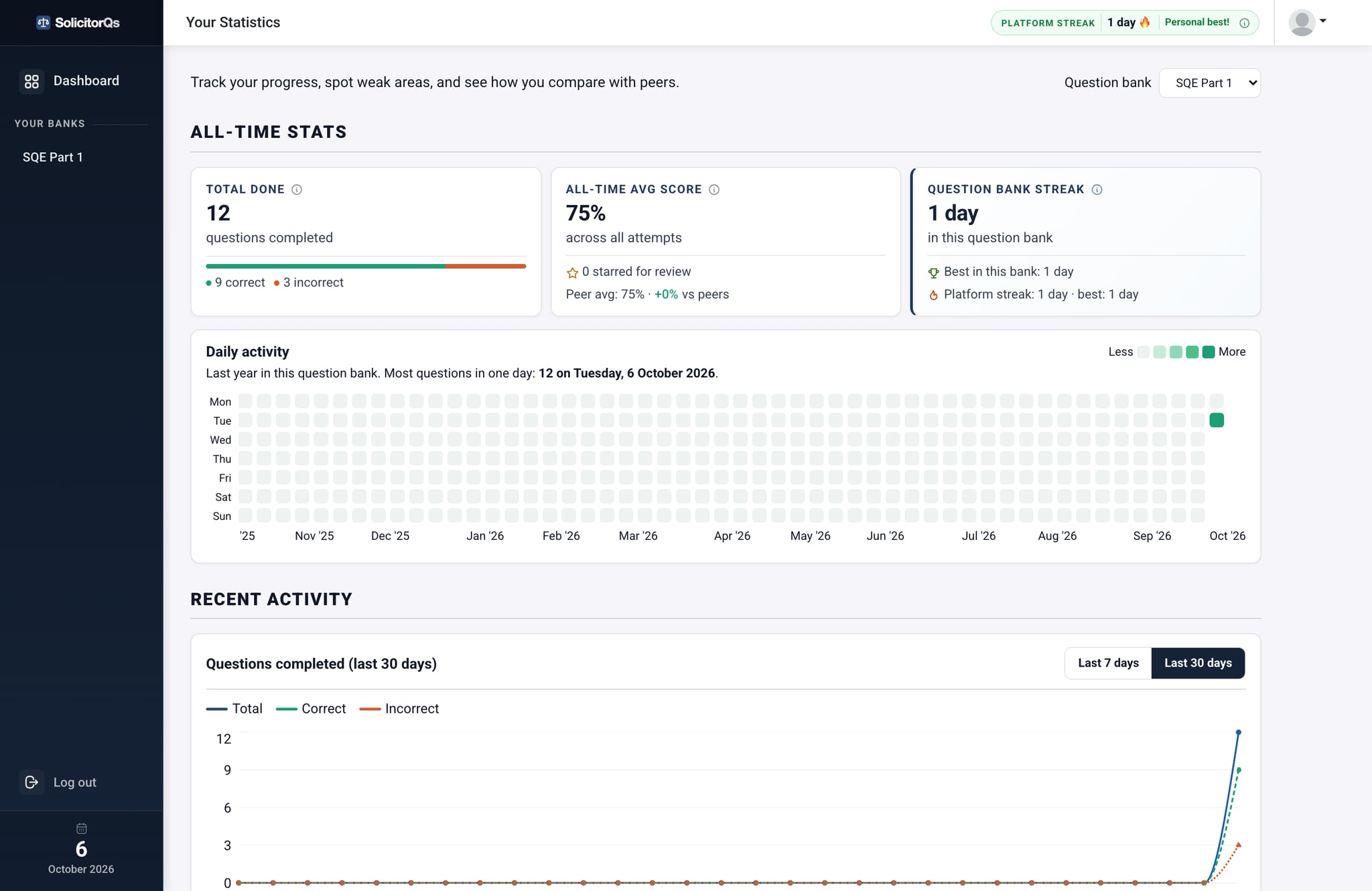Click 'Peer avg: 75%' text
Screen dimensions: 1372x891
coord(605,295)
